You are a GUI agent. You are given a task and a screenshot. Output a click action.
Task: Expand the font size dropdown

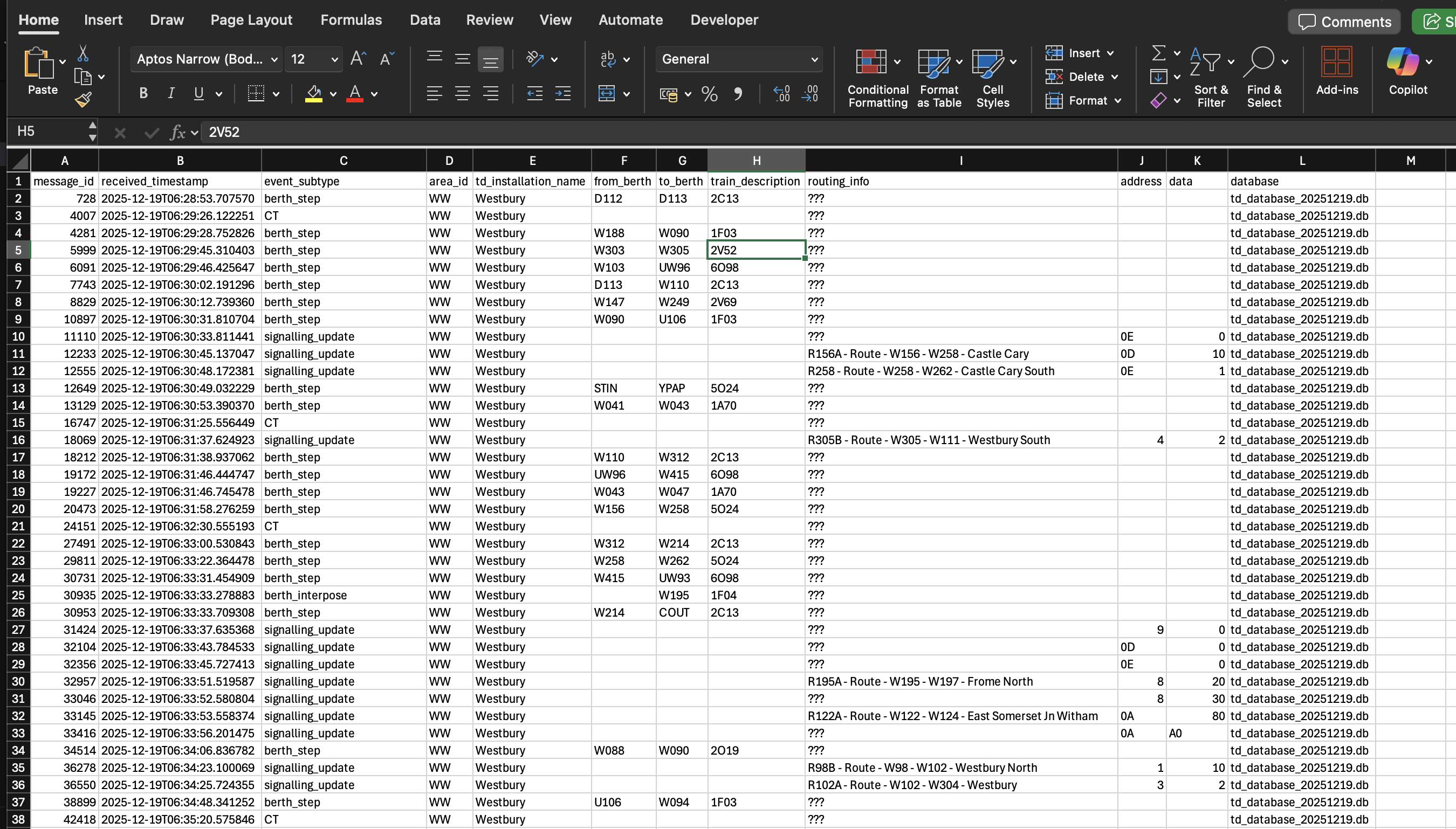(x=334, y=59)
